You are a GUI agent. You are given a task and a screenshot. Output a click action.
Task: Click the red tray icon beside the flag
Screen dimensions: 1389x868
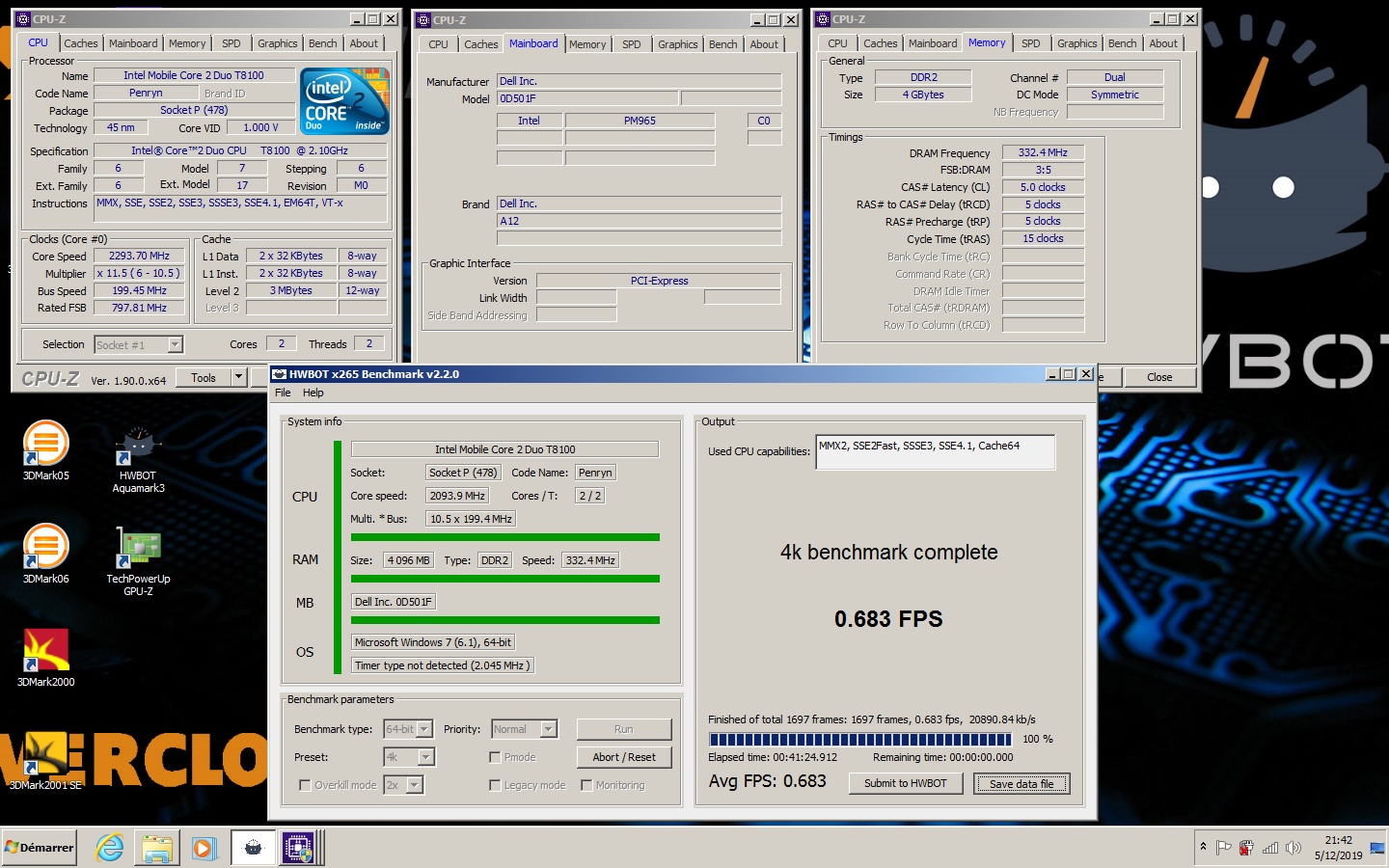tap(1246, 848)
